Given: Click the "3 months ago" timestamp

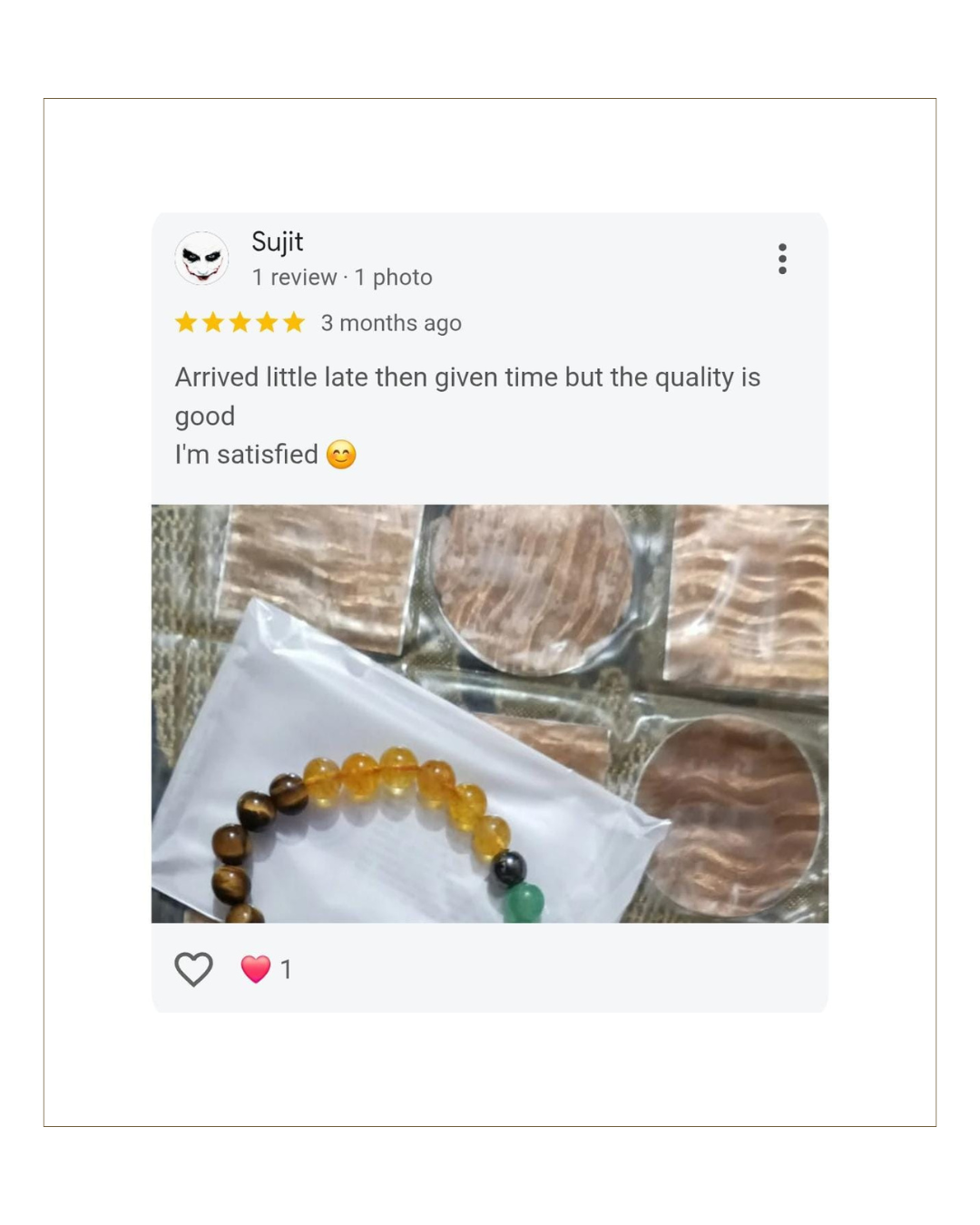Looking at the screenshot, I should [391, 323].
